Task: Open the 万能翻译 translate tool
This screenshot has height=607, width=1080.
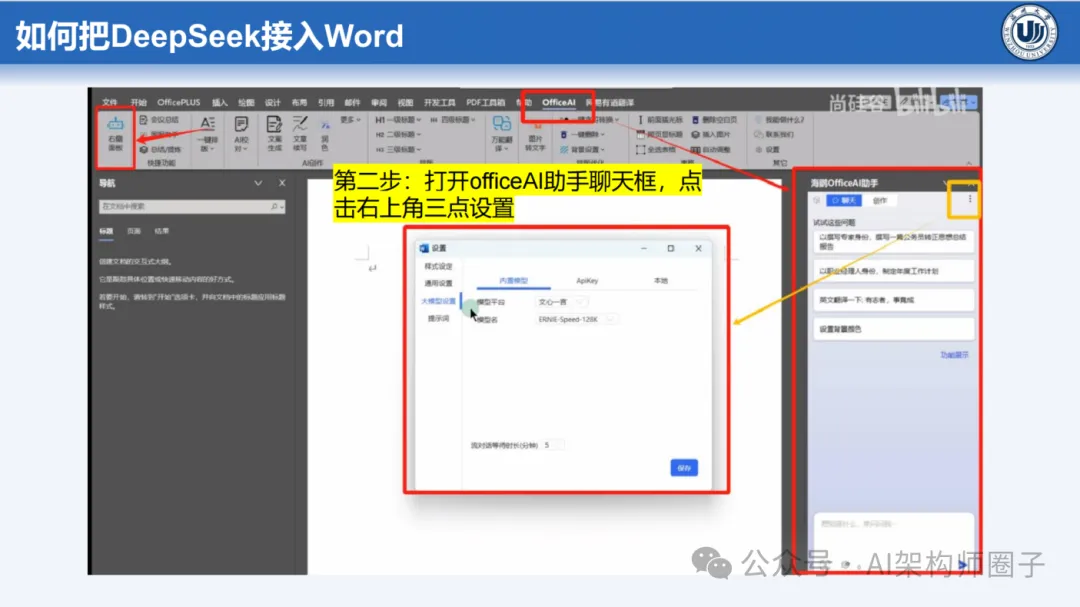Action: [501, 134]
